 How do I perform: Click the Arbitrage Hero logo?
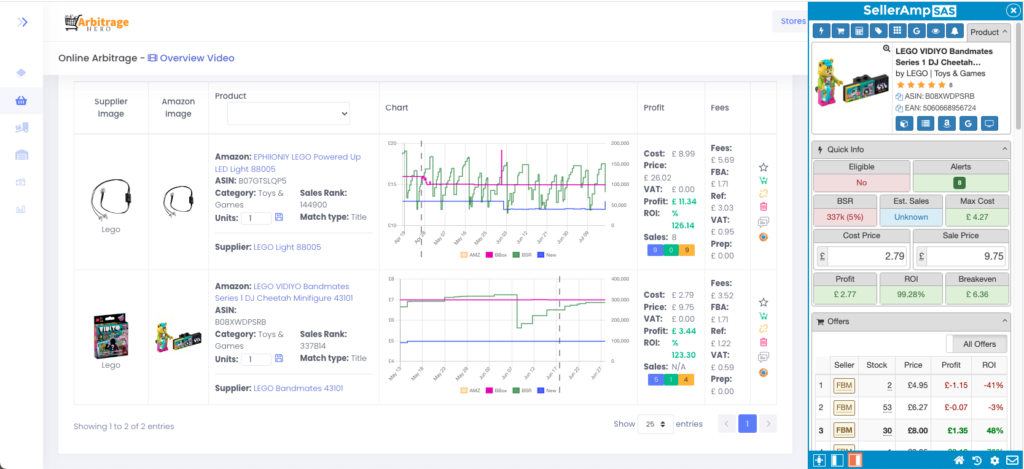(x=97, y=22)
